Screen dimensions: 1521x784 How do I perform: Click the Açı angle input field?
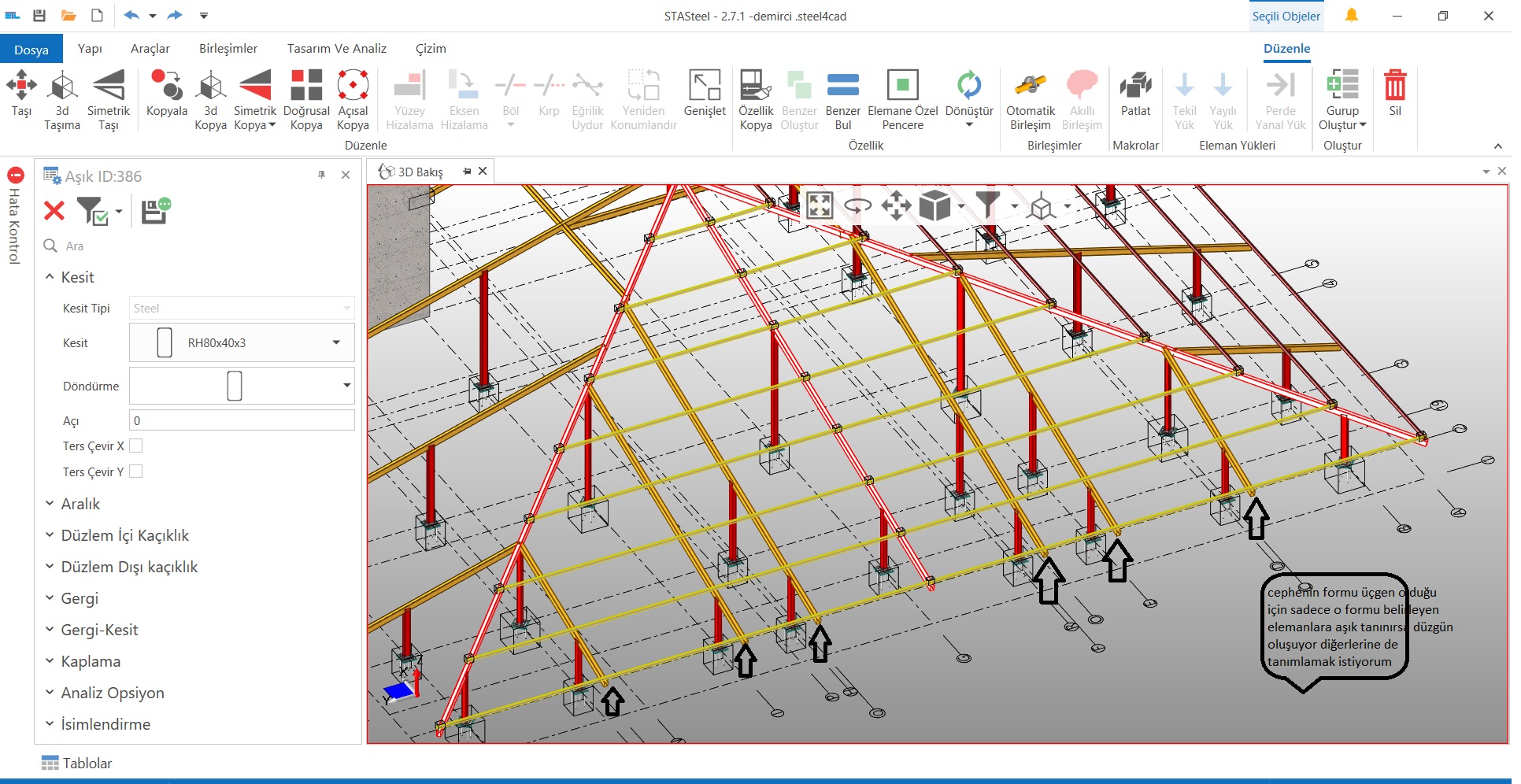(x=242, y=420)
